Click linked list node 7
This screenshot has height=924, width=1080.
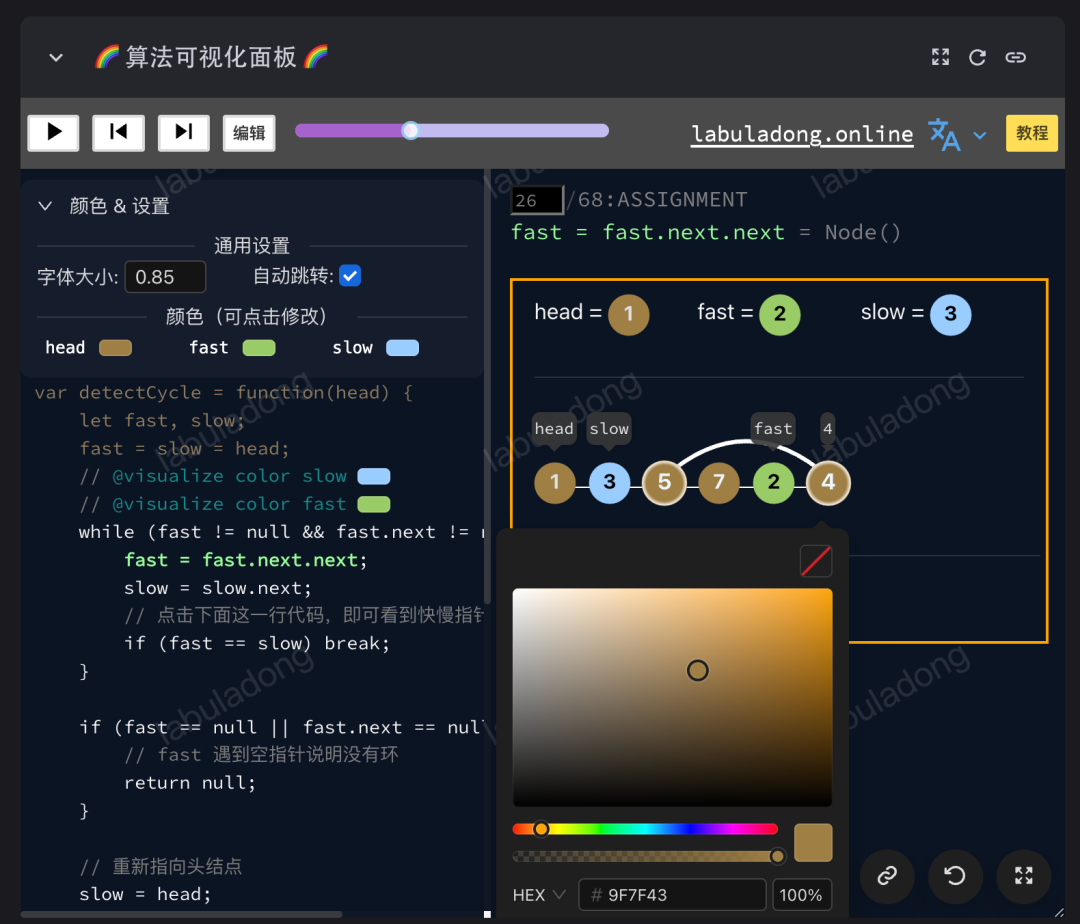719,483
